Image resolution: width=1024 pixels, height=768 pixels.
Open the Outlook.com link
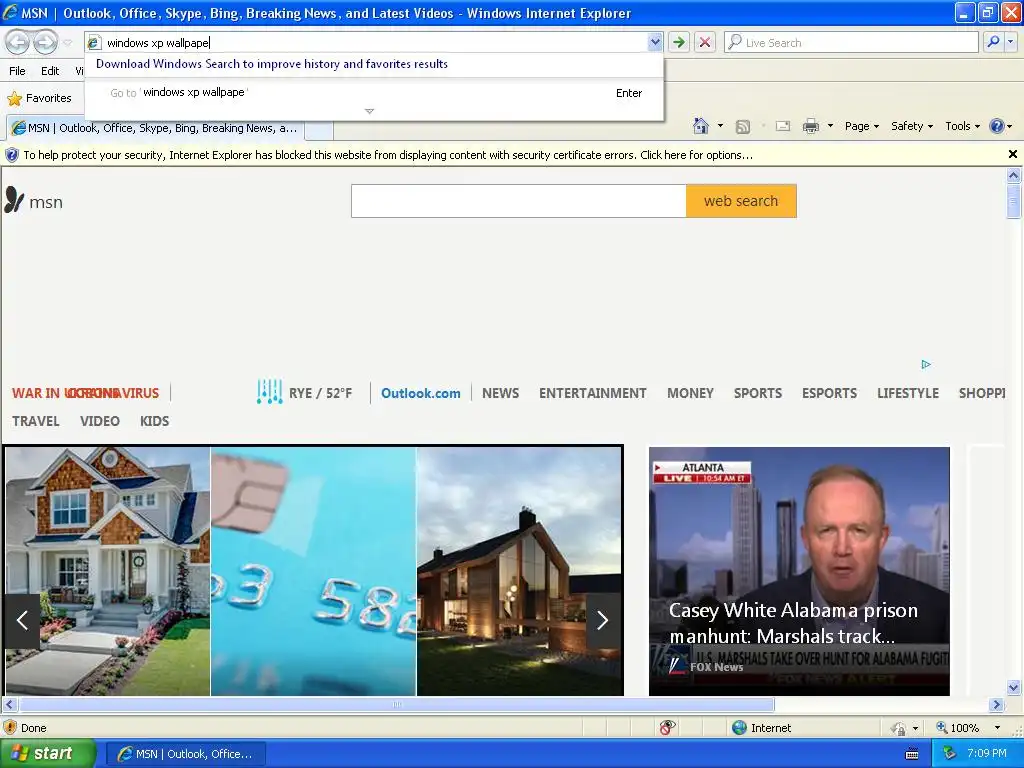point(421,393)
